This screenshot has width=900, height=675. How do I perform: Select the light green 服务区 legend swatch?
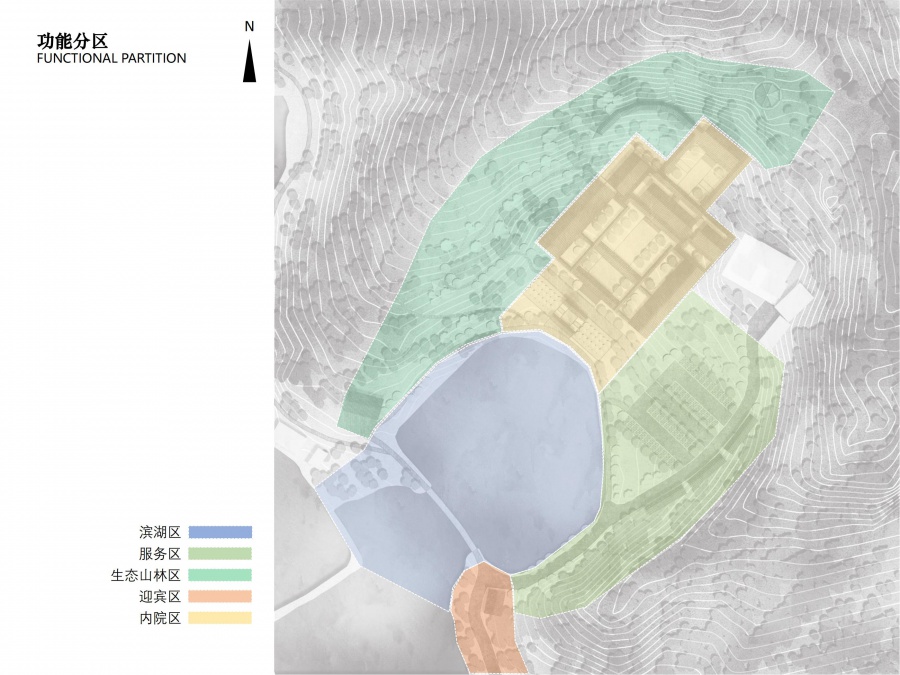point(220,553)
